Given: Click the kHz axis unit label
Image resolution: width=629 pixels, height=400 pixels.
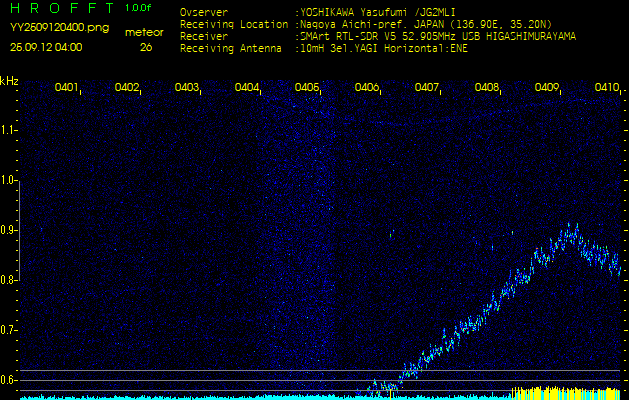Looking at the screenshot, I should (x=9, y=80).
